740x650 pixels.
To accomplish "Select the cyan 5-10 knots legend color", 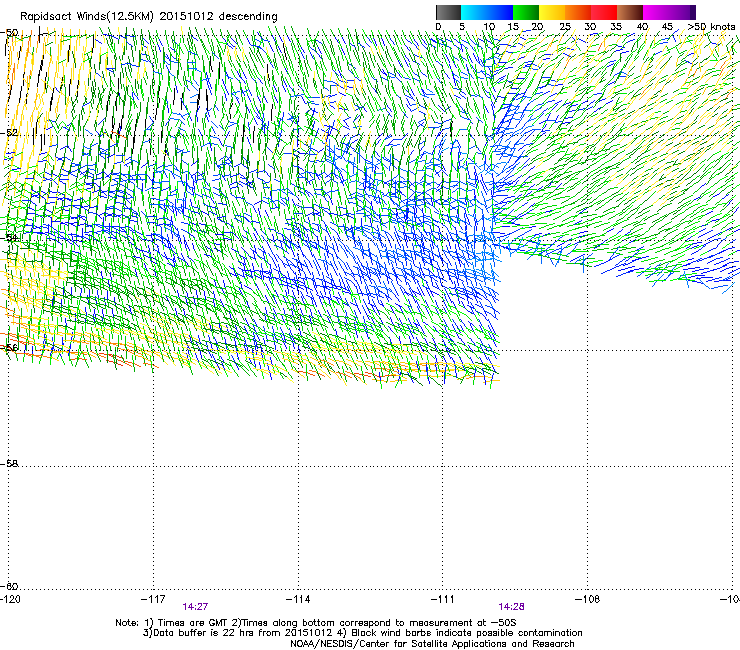I will point(474,12).
